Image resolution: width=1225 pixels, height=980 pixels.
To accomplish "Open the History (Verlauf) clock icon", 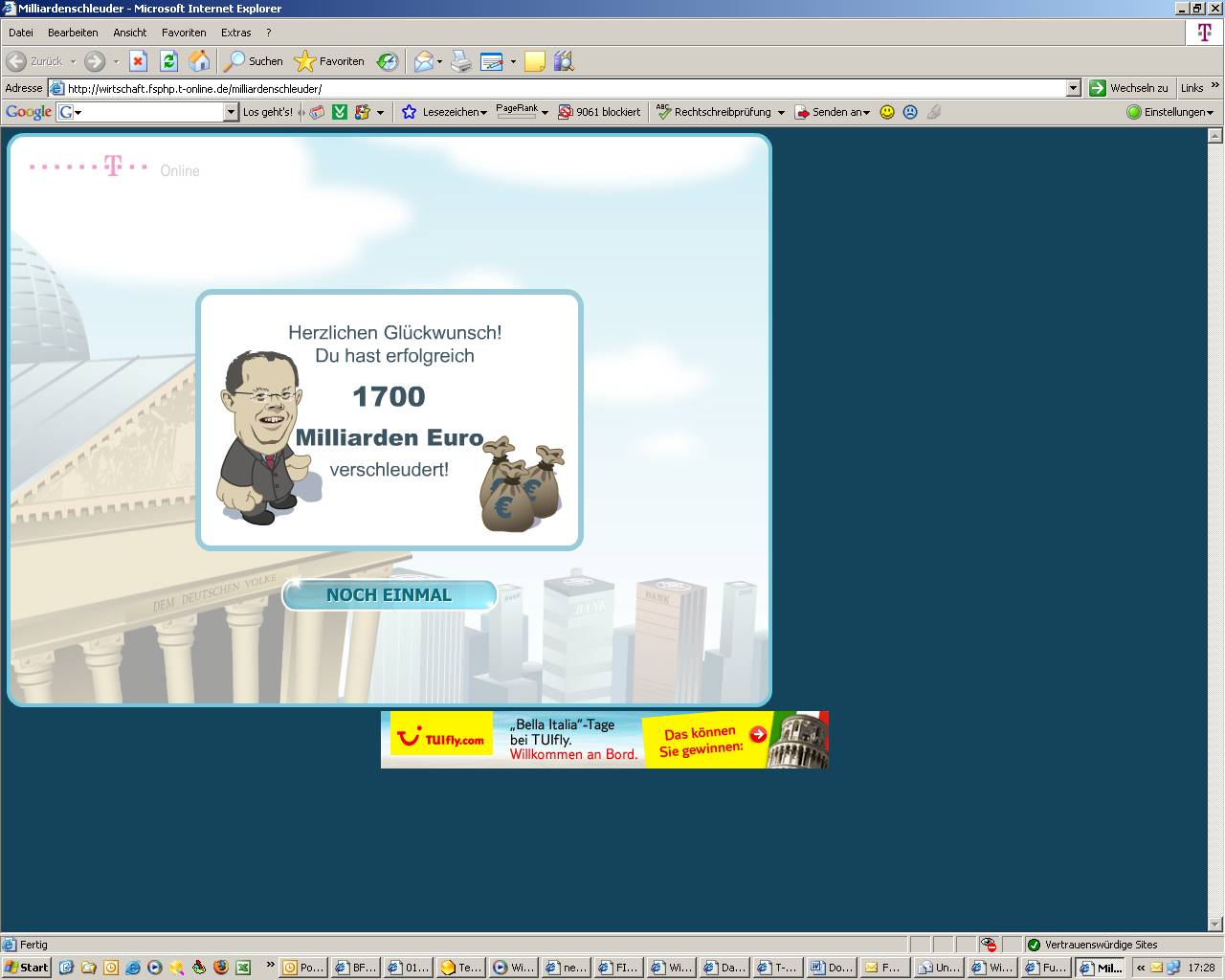I will pyautogui.click(x=388, y=61).
